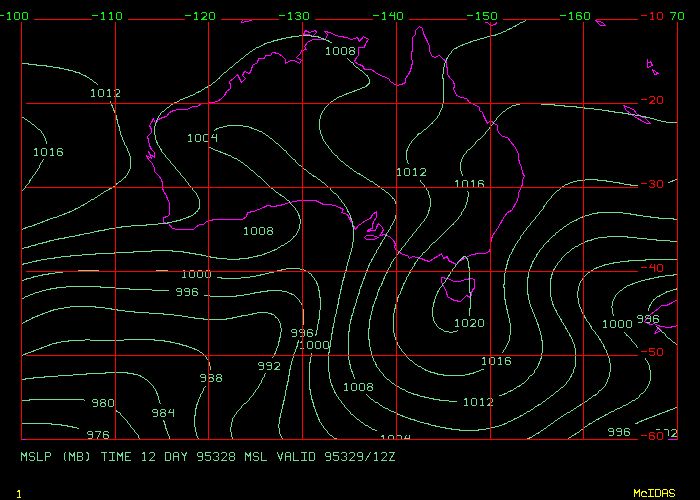Click the 980 isobar label
The height and width of the screenshot is (500, 700).
[103, 403]
